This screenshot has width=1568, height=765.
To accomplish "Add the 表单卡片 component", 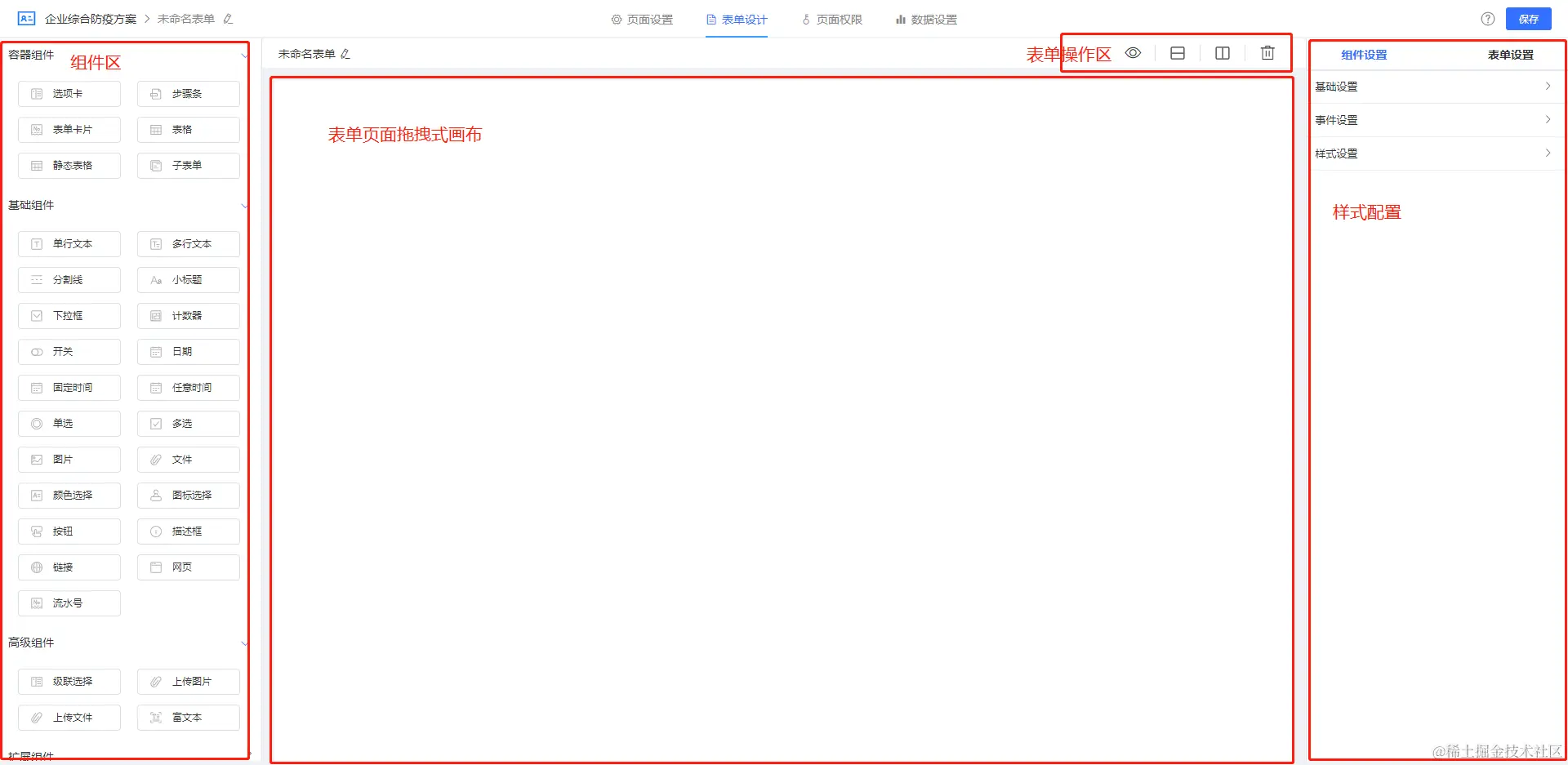I will point(69,130).
